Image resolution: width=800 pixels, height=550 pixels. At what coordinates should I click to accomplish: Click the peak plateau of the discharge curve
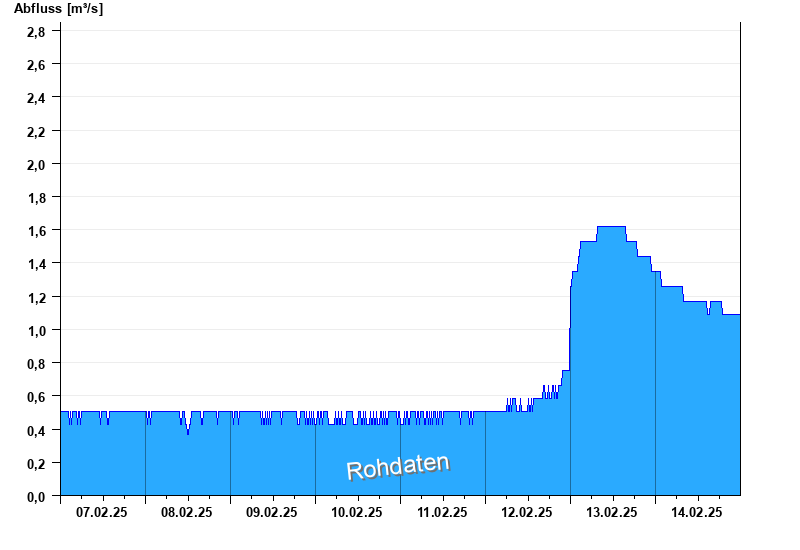click(x=611, y=227)
